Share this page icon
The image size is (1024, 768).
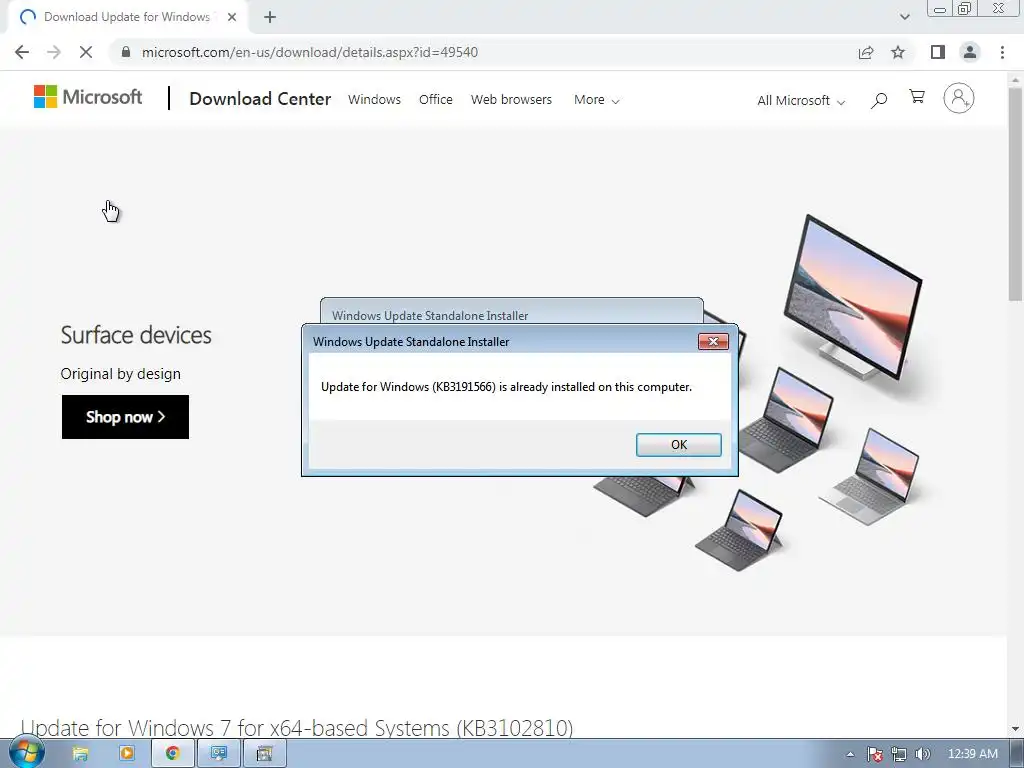(866, 52)
